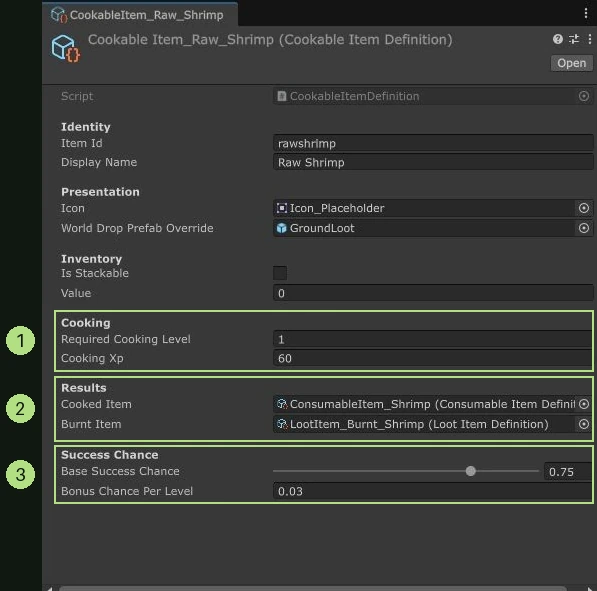Click the Required Cooking Level field
Screen dimensions: 597x591
coord(432,339)
